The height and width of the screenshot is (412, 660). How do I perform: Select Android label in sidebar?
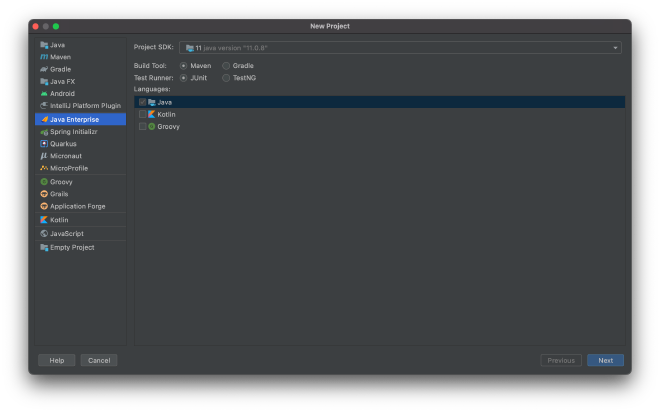62,93
